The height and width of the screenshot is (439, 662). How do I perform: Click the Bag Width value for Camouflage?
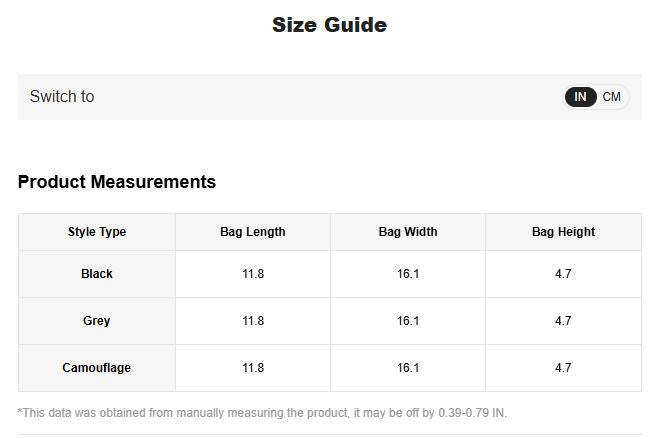coord(408,368)
